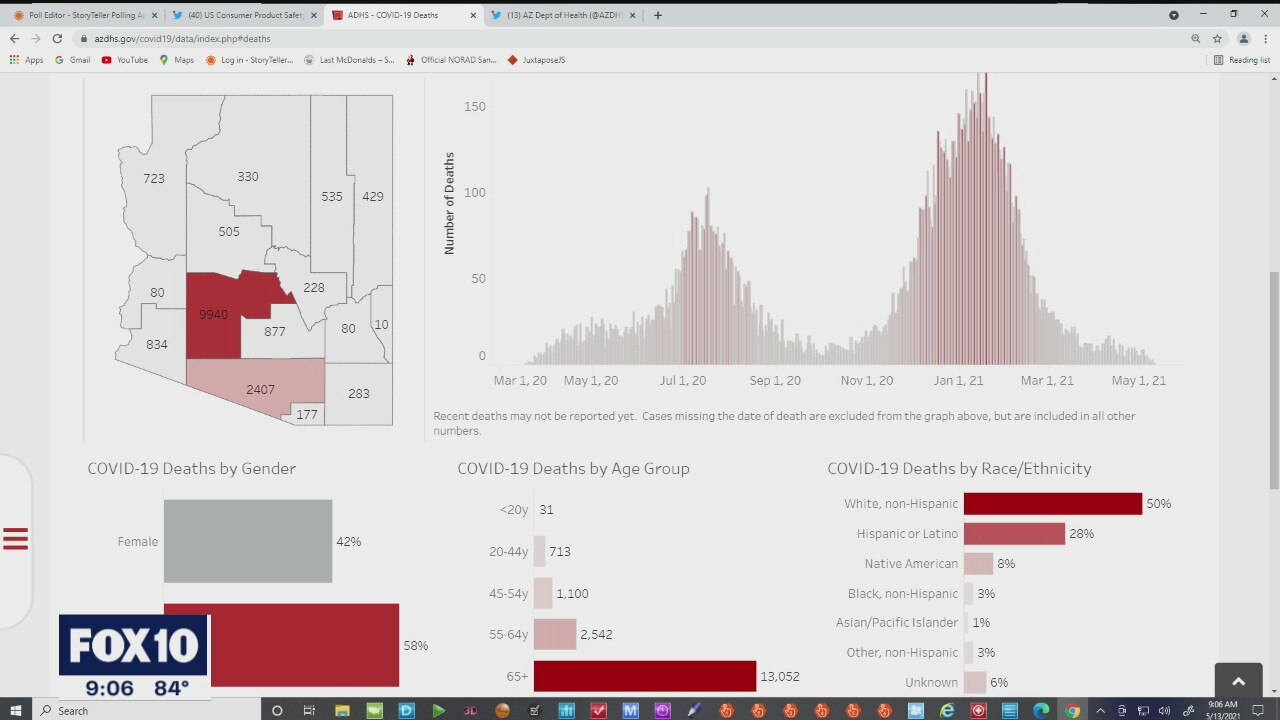Click the scroll-to-top arrow button

1238,681
